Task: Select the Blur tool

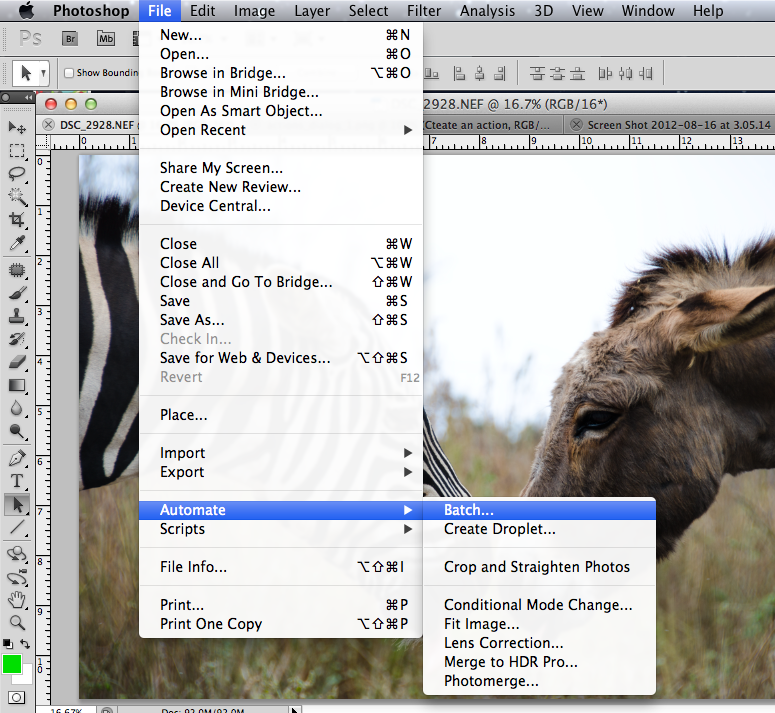Action: (x=17, y=409)
